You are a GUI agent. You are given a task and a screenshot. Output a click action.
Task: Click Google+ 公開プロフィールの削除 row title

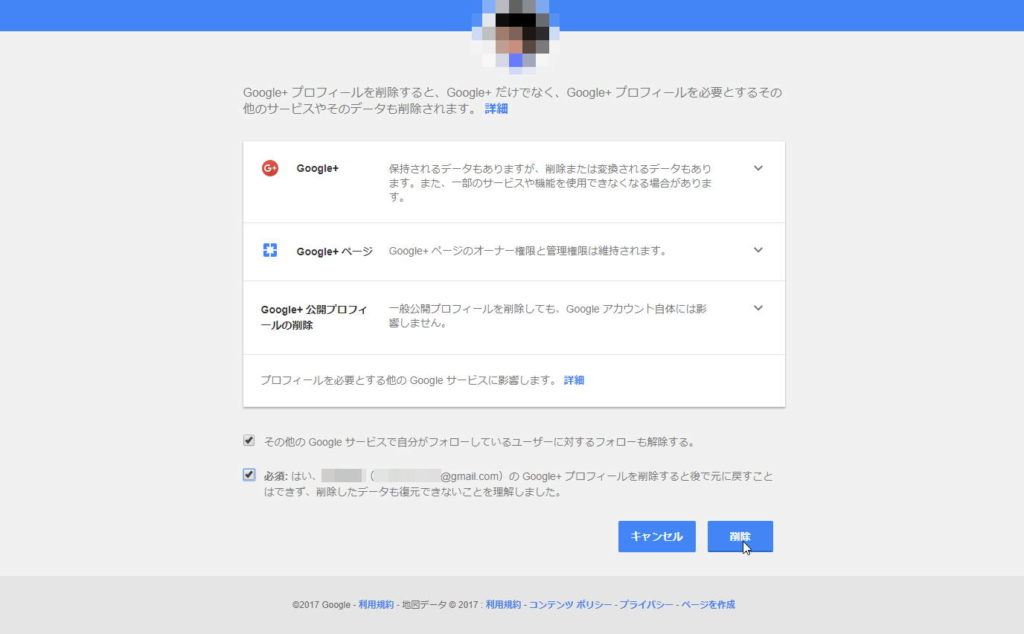(x=313, y=317)
